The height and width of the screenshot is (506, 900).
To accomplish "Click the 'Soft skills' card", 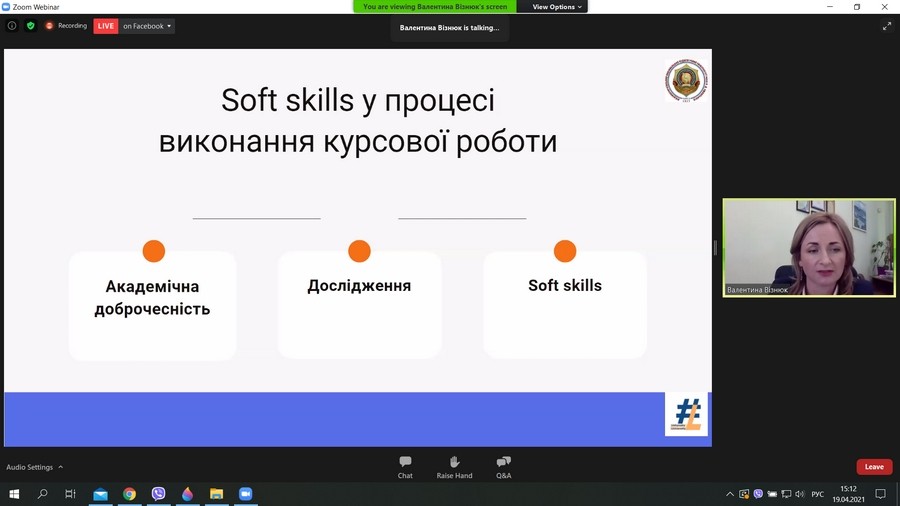I will click(x=565, y=304).
